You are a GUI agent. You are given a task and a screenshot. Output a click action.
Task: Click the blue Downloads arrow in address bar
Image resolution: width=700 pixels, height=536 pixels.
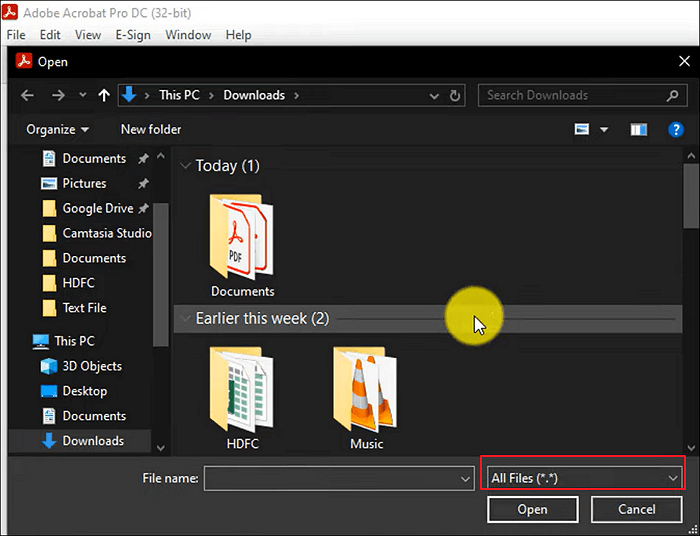129,95
